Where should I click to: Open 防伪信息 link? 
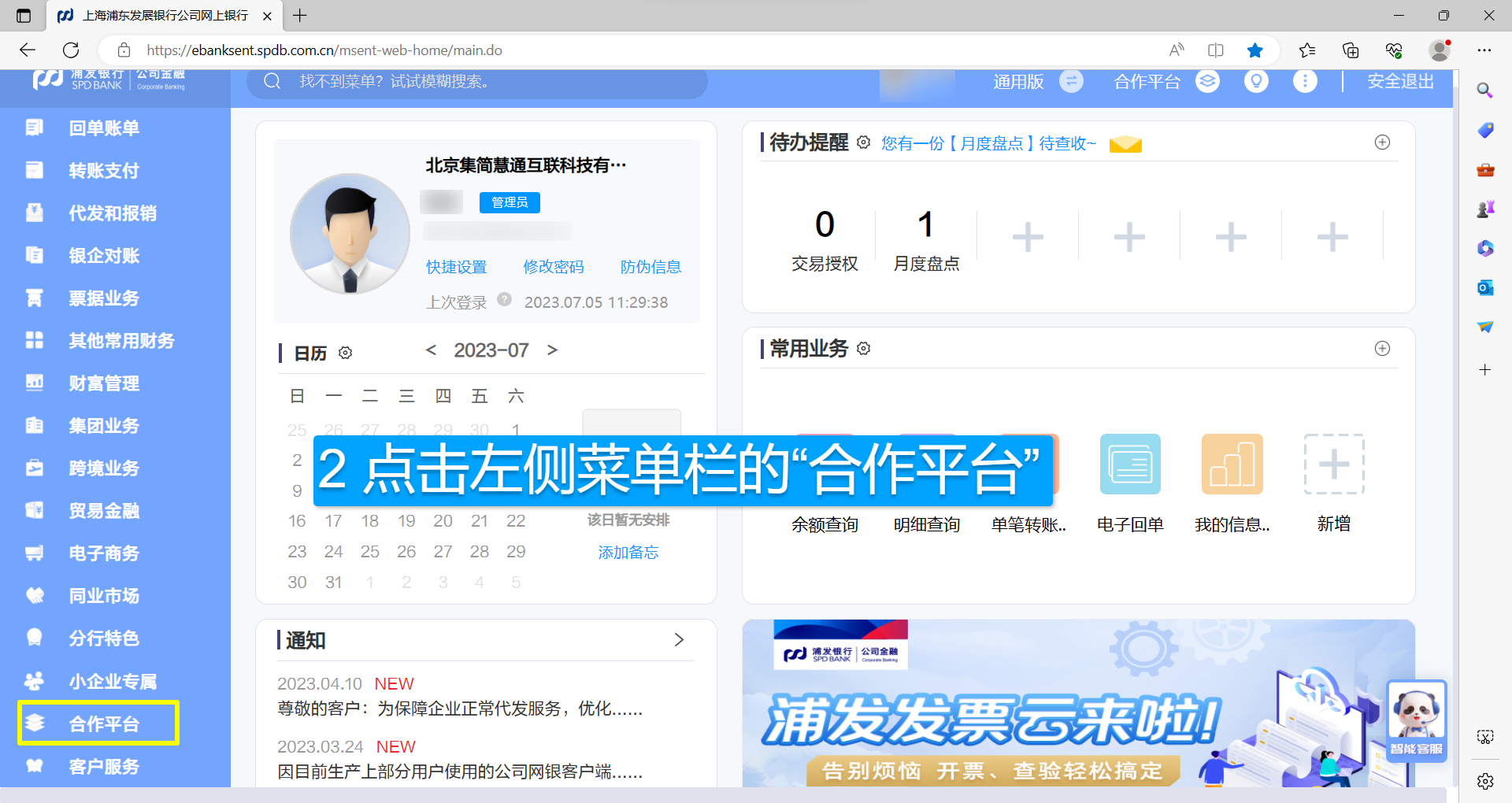[650, 267]
